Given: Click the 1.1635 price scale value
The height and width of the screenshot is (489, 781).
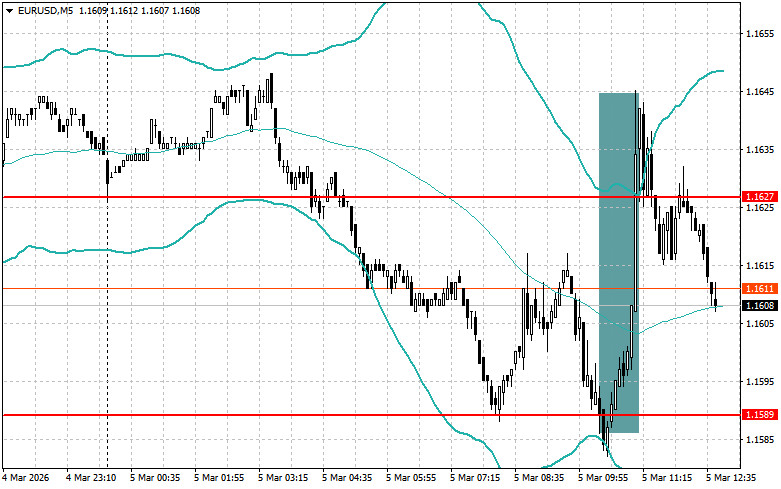Looking at the screenshot, I should coord(760,149).
